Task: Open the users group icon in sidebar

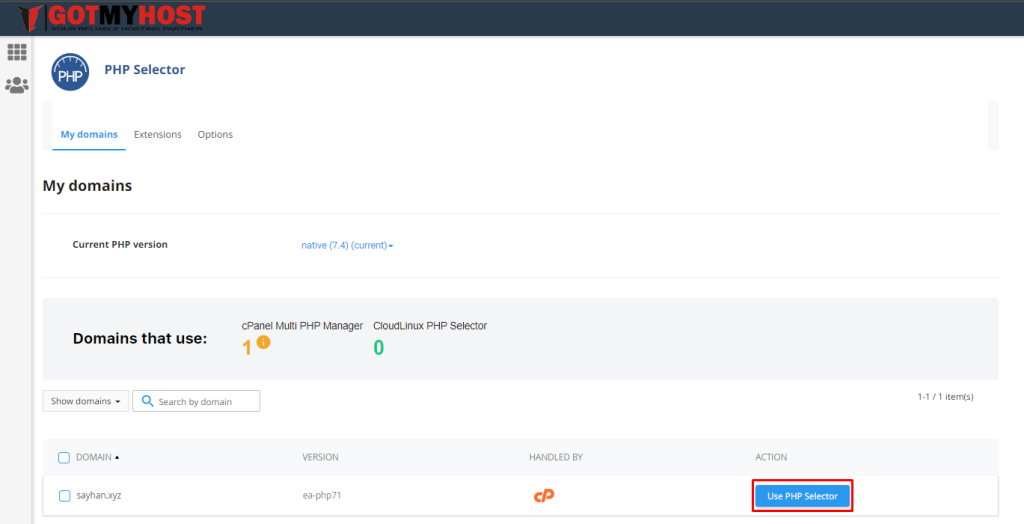Action: 17,86
